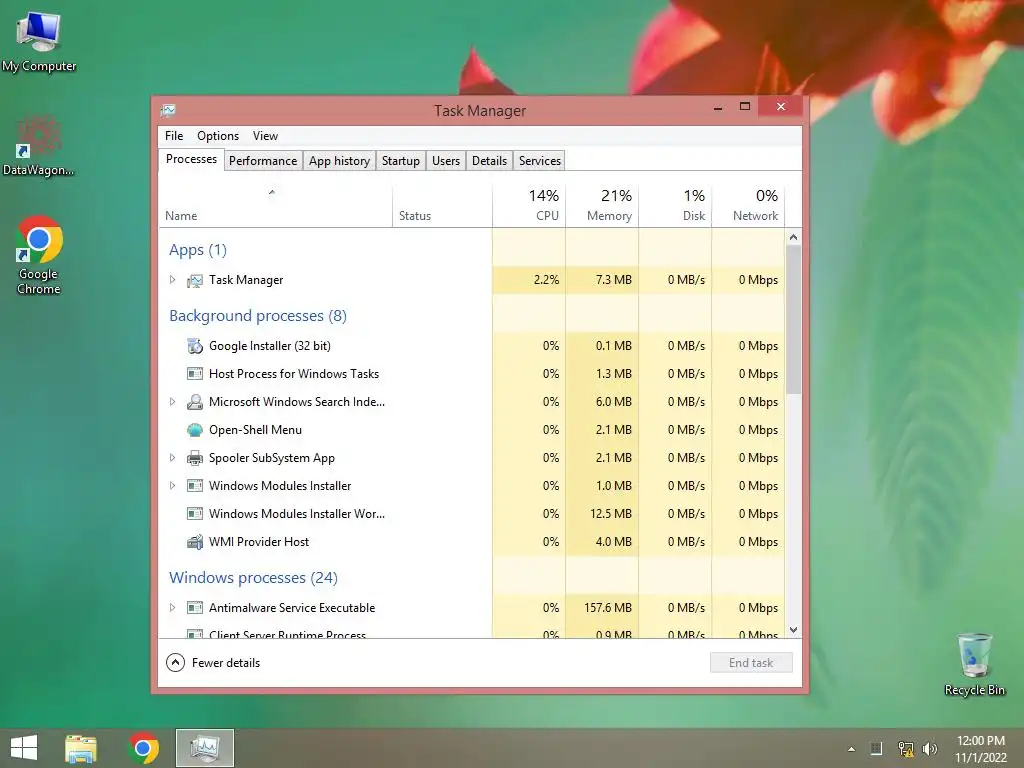Click Host Process for Windows Tasks icon
This screenshot has height=768, width=1024.
pyautogui.click(x=195, y=374)
